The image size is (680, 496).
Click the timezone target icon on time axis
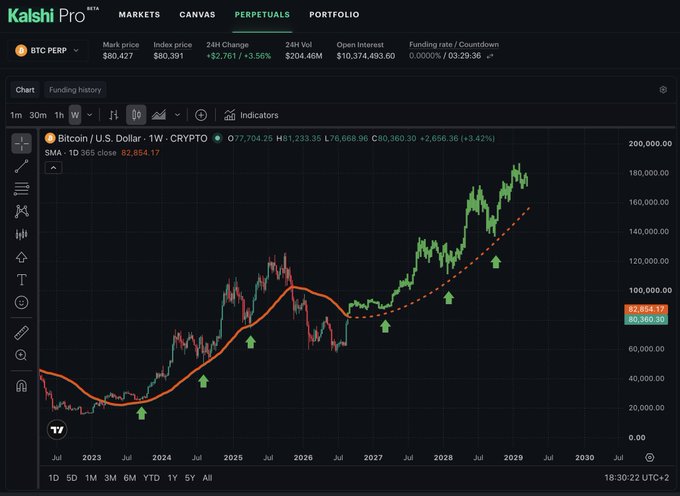coord(650,457)
